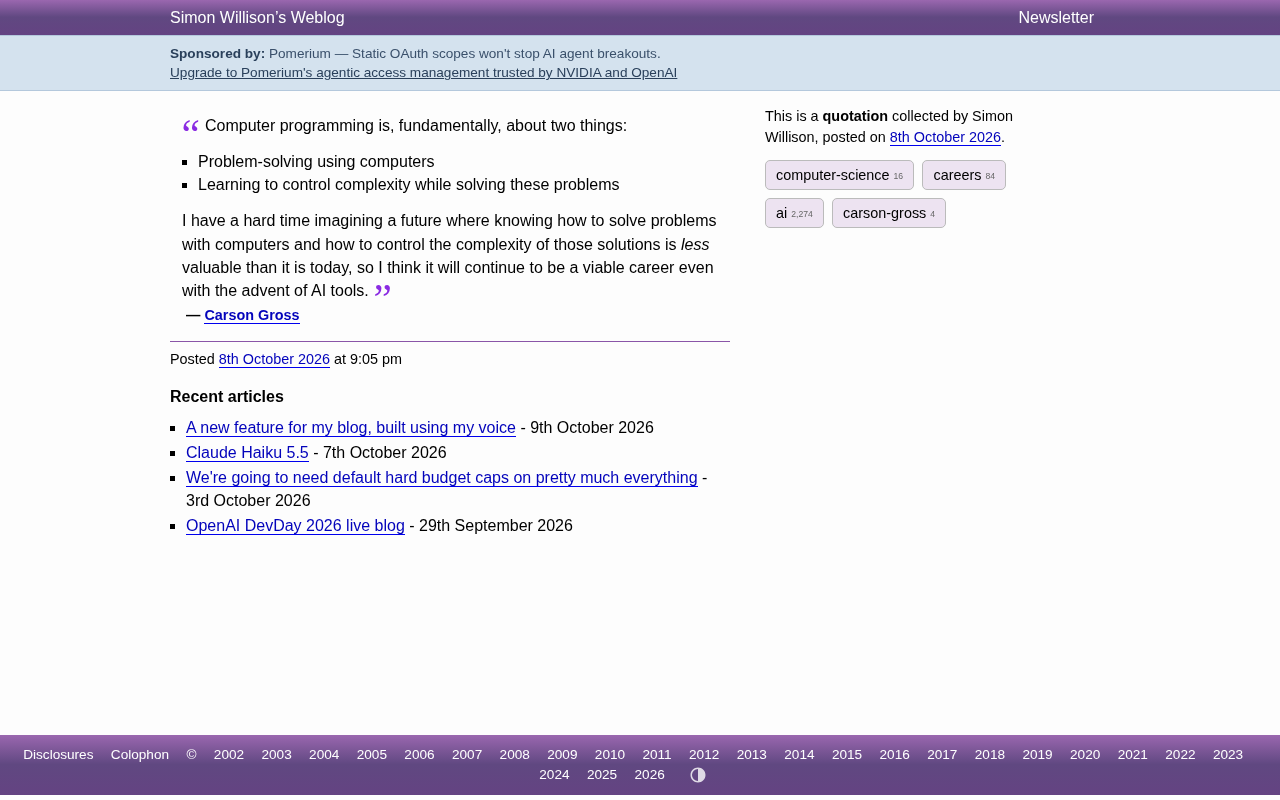Select the computer-science tag
Screen dimensions: 1280x800
pyautogui.click(x=839, y=175)
